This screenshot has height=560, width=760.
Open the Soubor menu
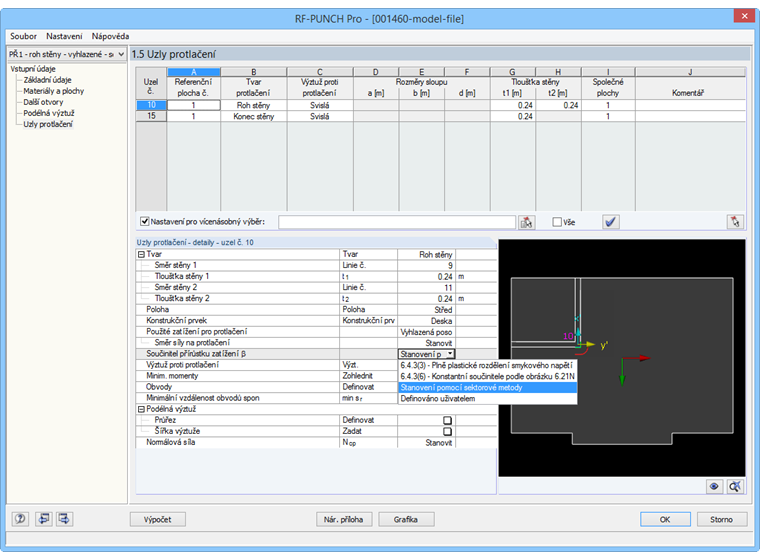(x=23, y=36)
